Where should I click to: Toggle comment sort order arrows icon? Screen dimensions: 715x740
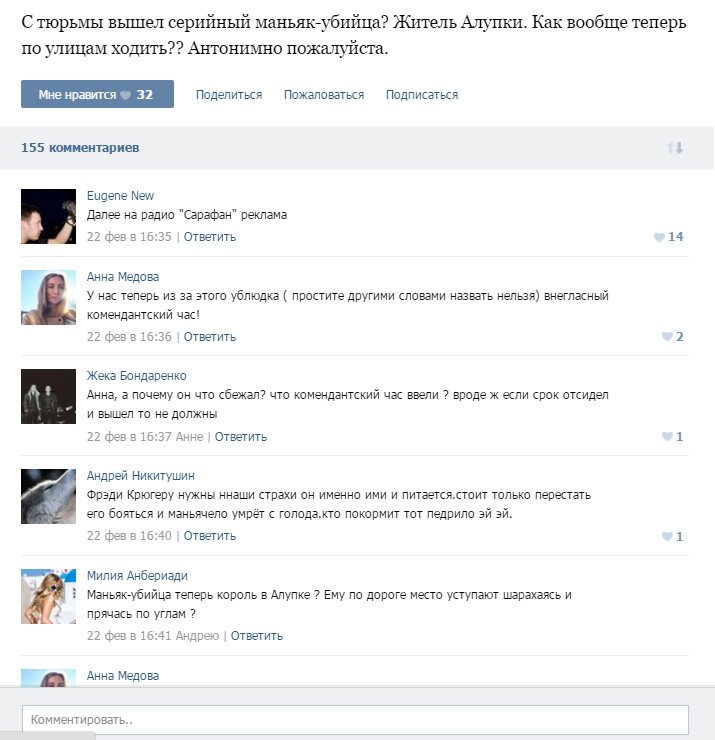click(675, 148)
